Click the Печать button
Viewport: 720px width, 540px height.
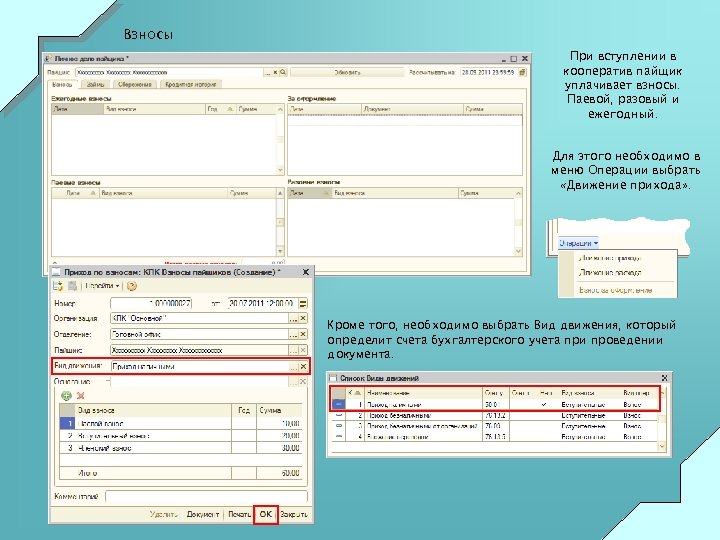tap(239, 514)
